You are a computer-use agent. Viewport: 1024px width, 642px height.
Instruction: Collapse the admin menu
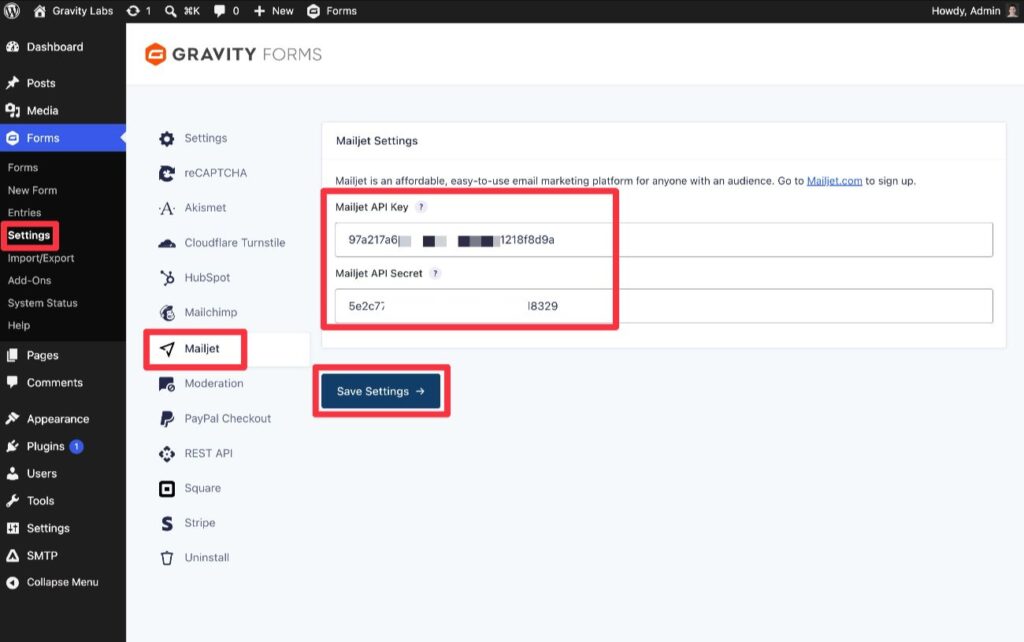point(63,582)
